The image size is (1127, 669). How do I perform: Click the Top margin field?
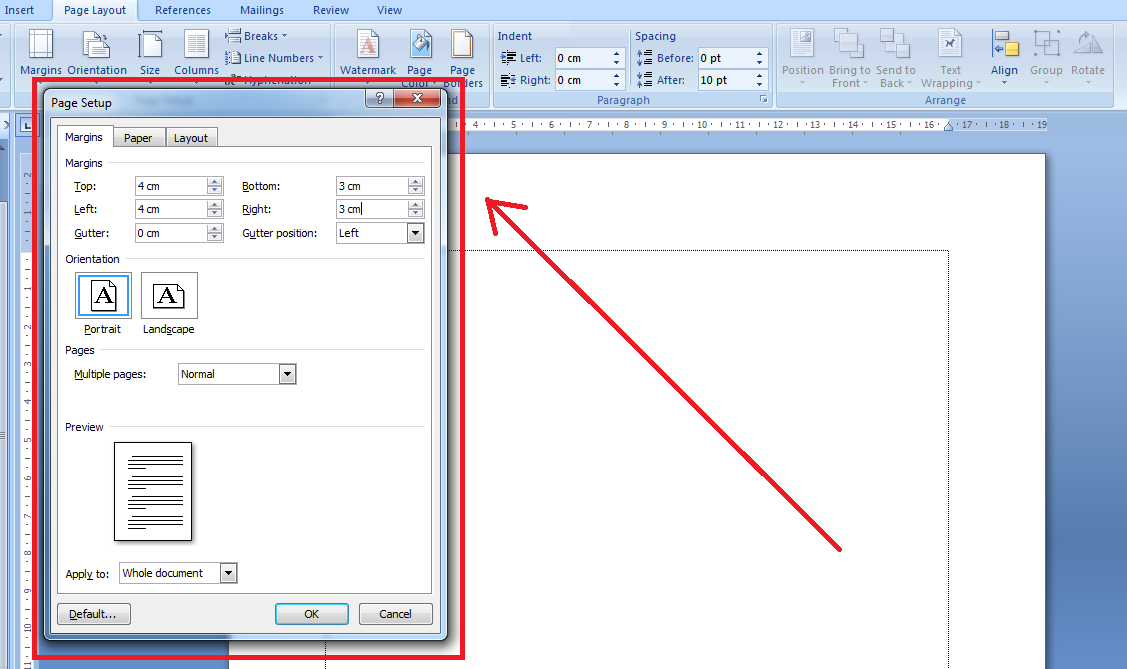click(171, 186)
